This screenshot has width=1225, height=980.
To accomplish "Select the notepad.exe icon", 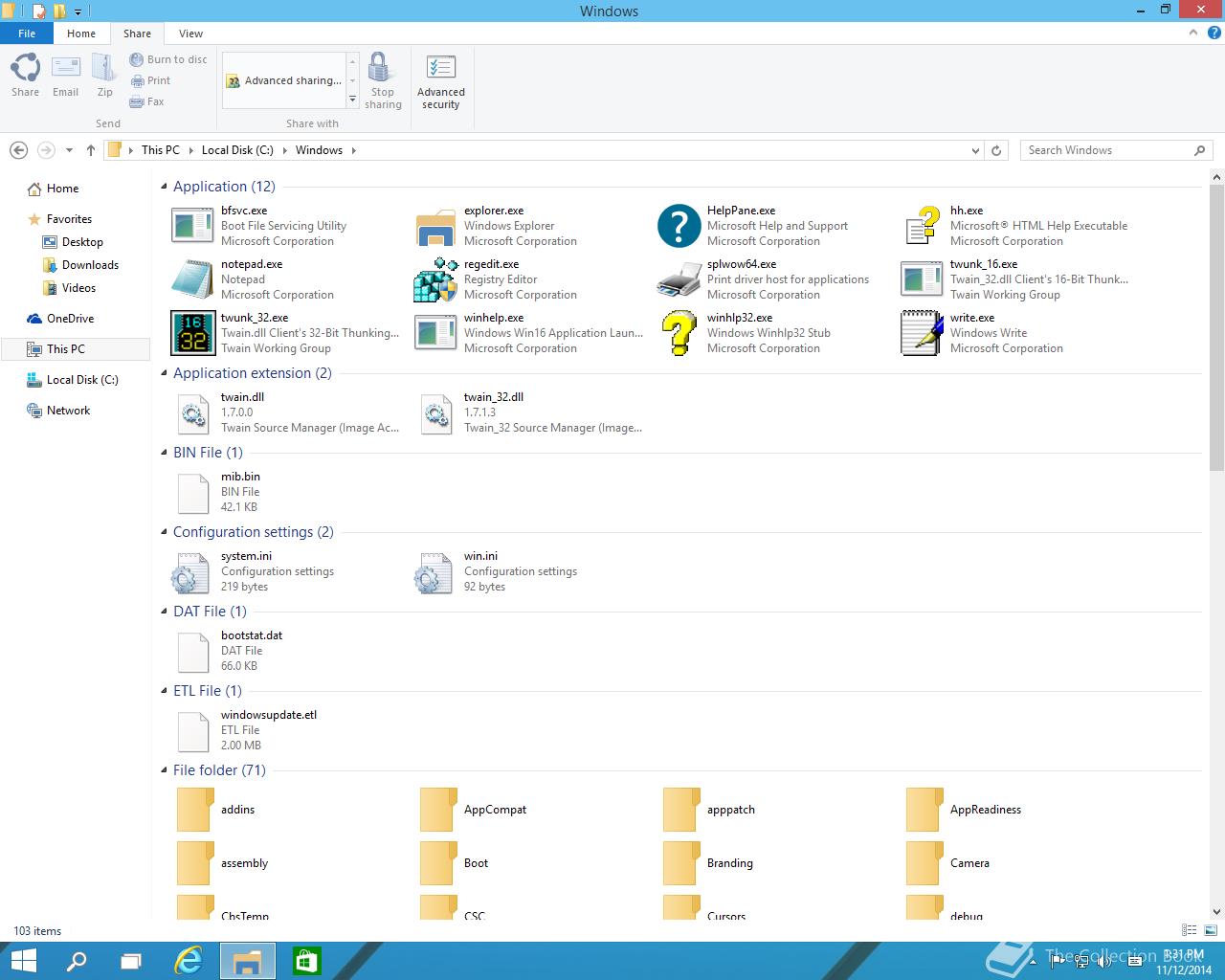I will click(x=192, y=279).
